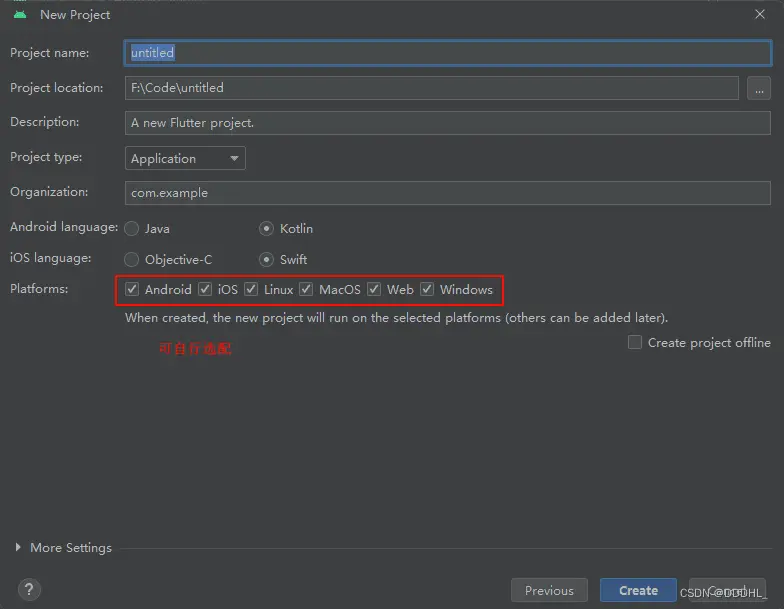The image size is (784, 609).
Task: Expand the More Settings section
Action: point(63,548)
